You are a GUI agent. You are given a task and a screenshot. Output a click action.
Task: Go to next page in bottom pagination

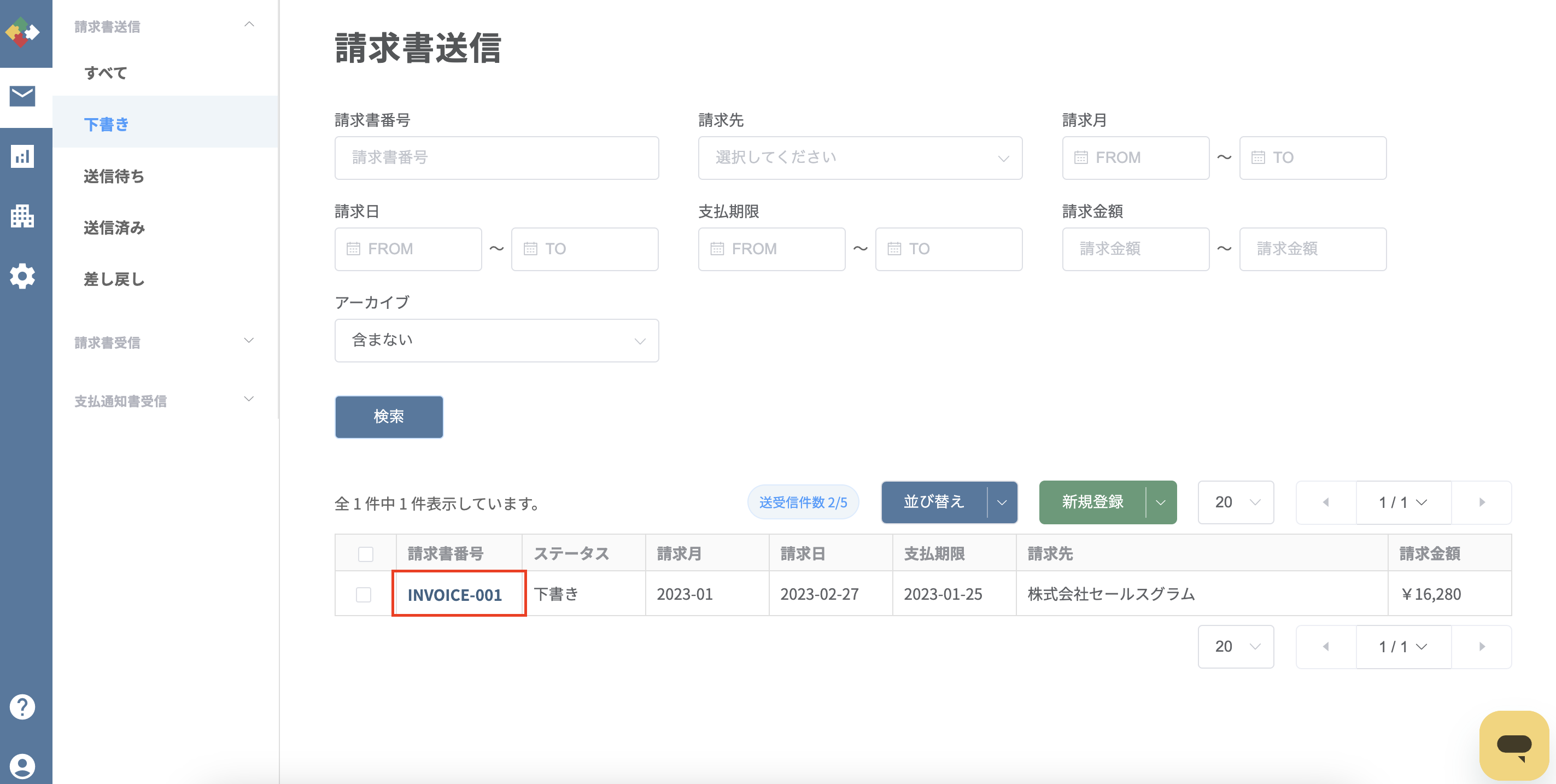click(x=1482, y=647)
